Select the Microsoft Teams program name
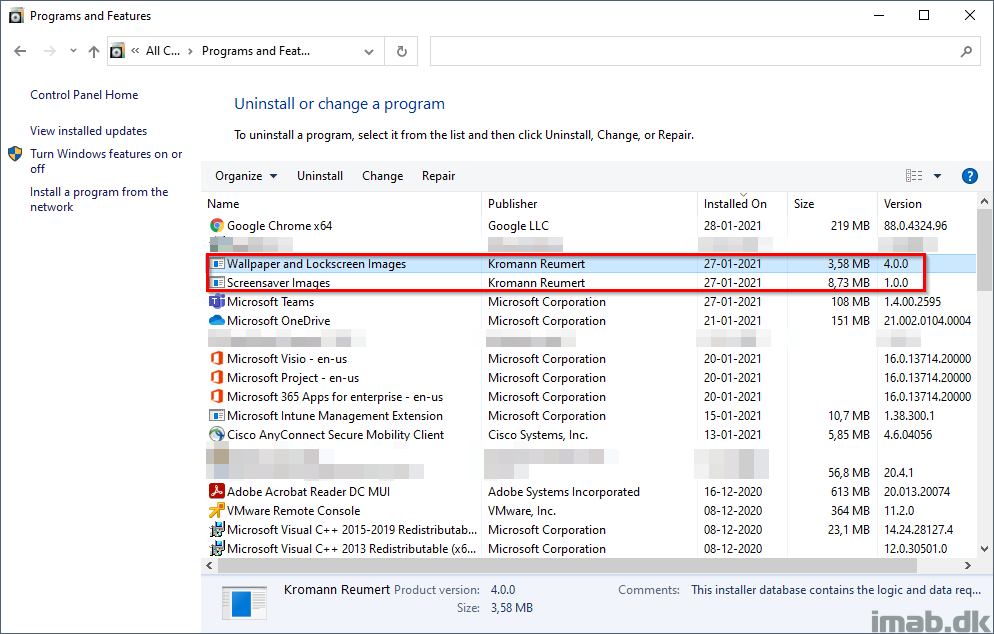994x634 pixels. point(271,302)
